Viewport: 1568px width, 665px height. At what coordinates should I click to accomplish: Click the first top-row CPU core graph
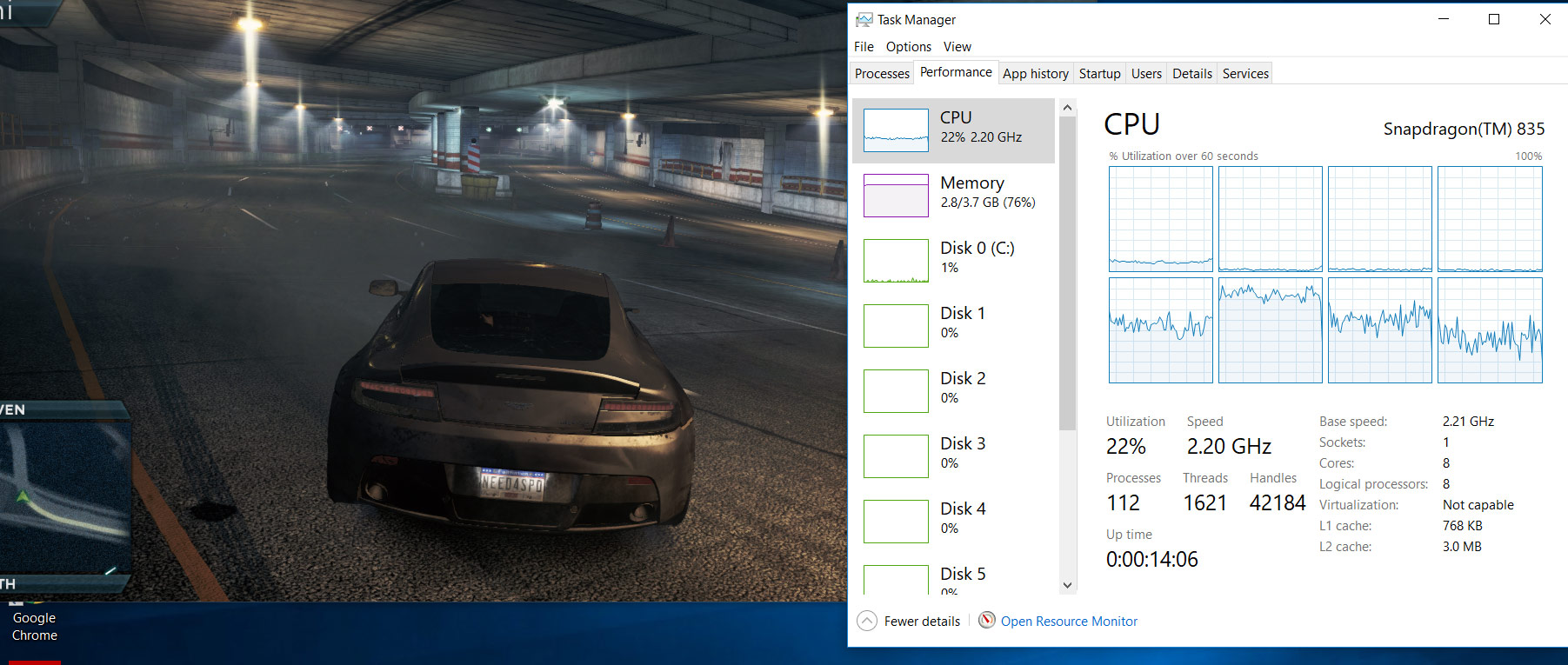coord(1160,219)
